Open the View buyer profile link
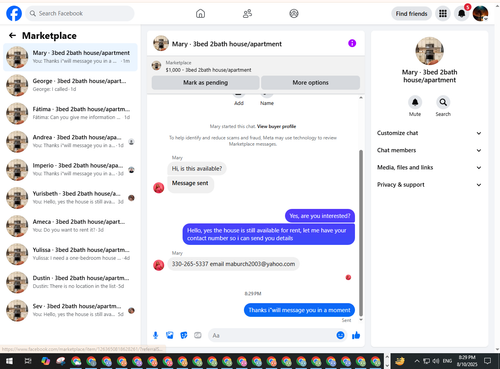Viewport: 500px width, 369px height. (x=276, y=126)
